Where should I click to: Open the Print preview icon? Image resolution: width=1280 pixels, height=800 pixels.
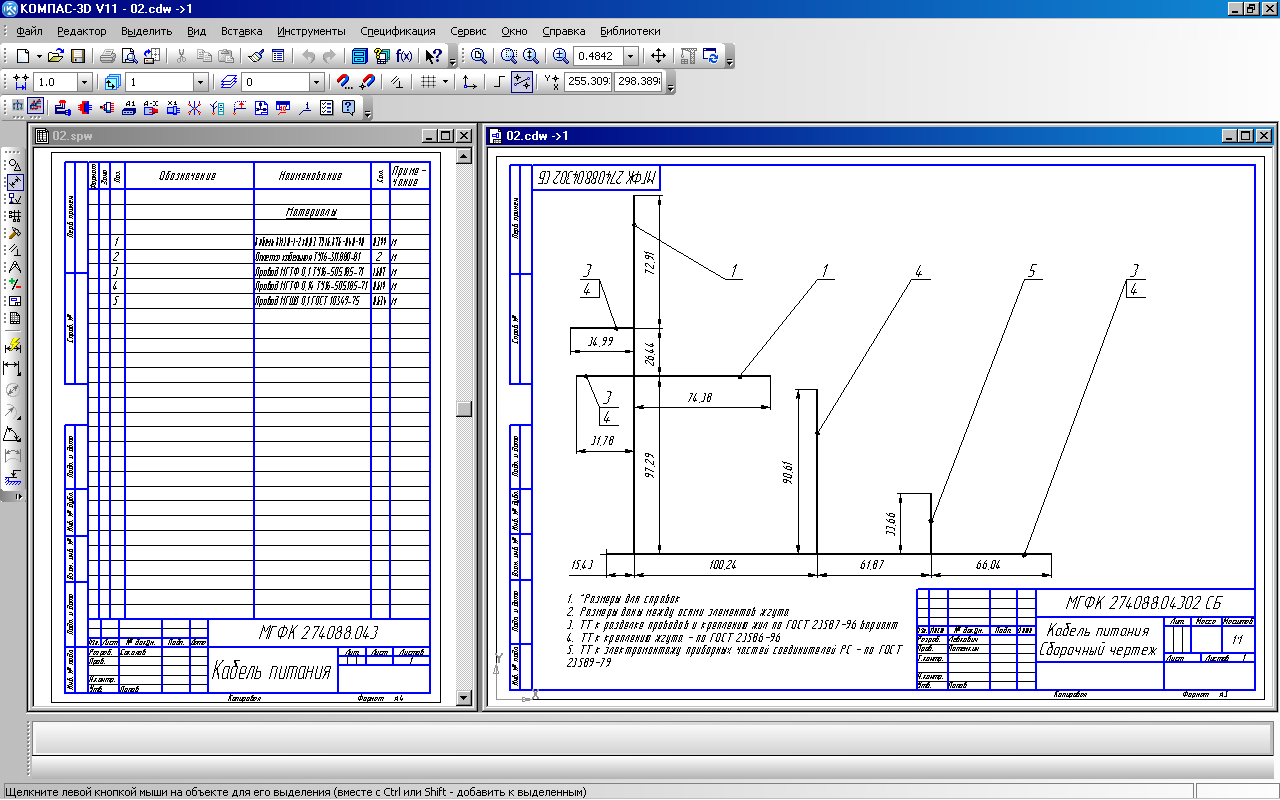(129, 56)
